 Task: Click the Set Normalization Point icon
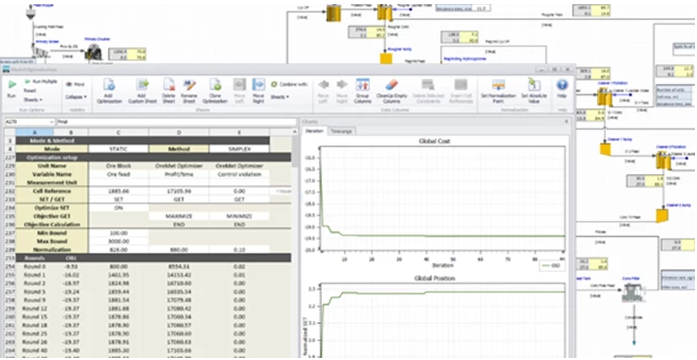(x=498, y=91)
